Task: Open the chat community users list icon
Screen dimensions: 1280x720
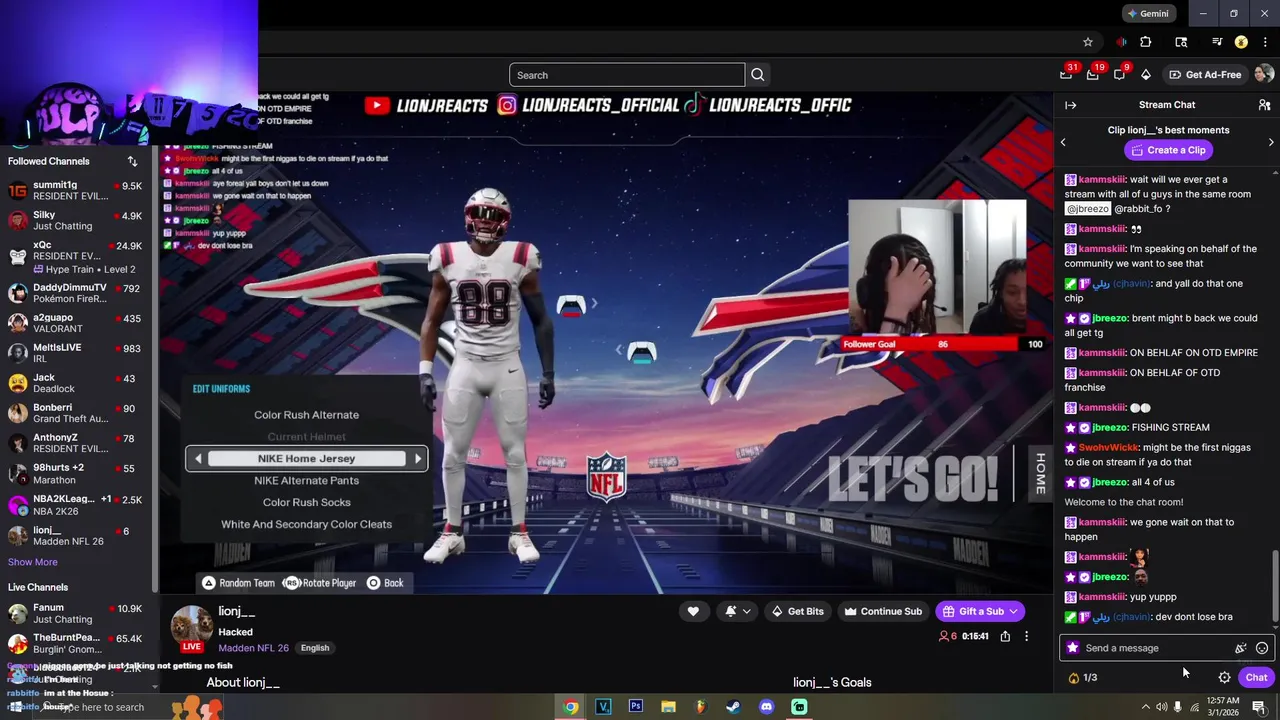Action: click(1264, 105)
